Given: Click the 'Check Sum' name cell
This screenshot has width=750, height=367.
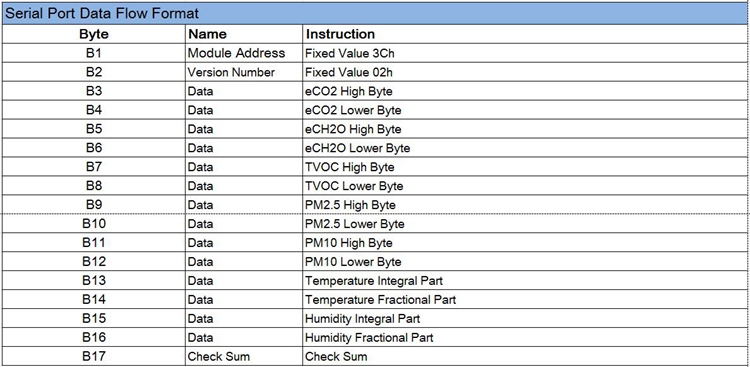Looking at the screenshot, I should click(x=244, y=356).
